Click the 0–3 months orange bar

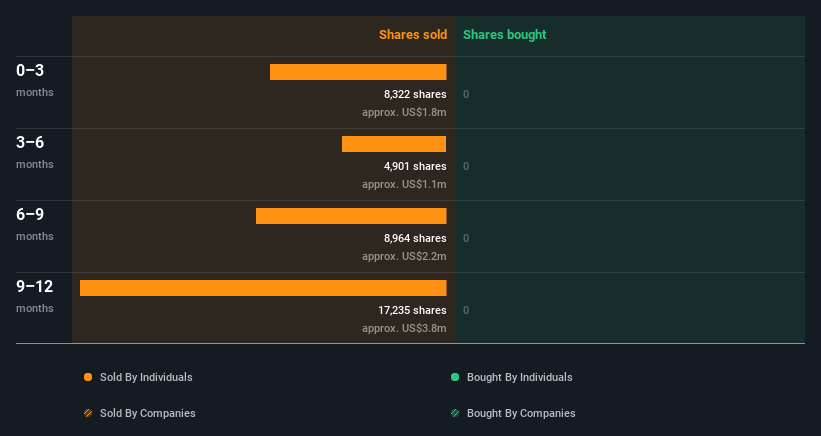358,72
